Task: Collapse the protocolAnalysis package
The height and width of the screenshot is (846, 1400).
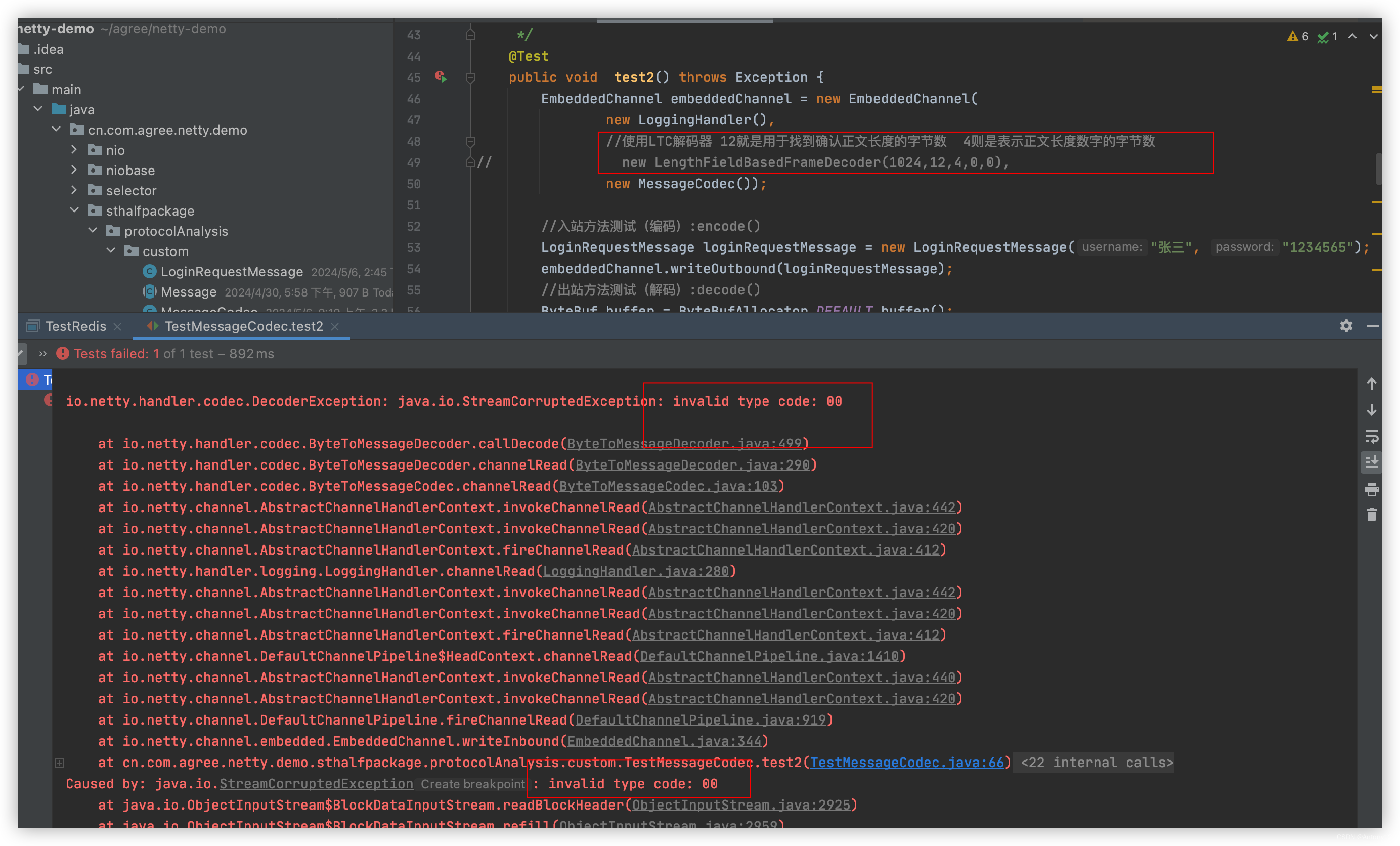Action: (93, 230)
